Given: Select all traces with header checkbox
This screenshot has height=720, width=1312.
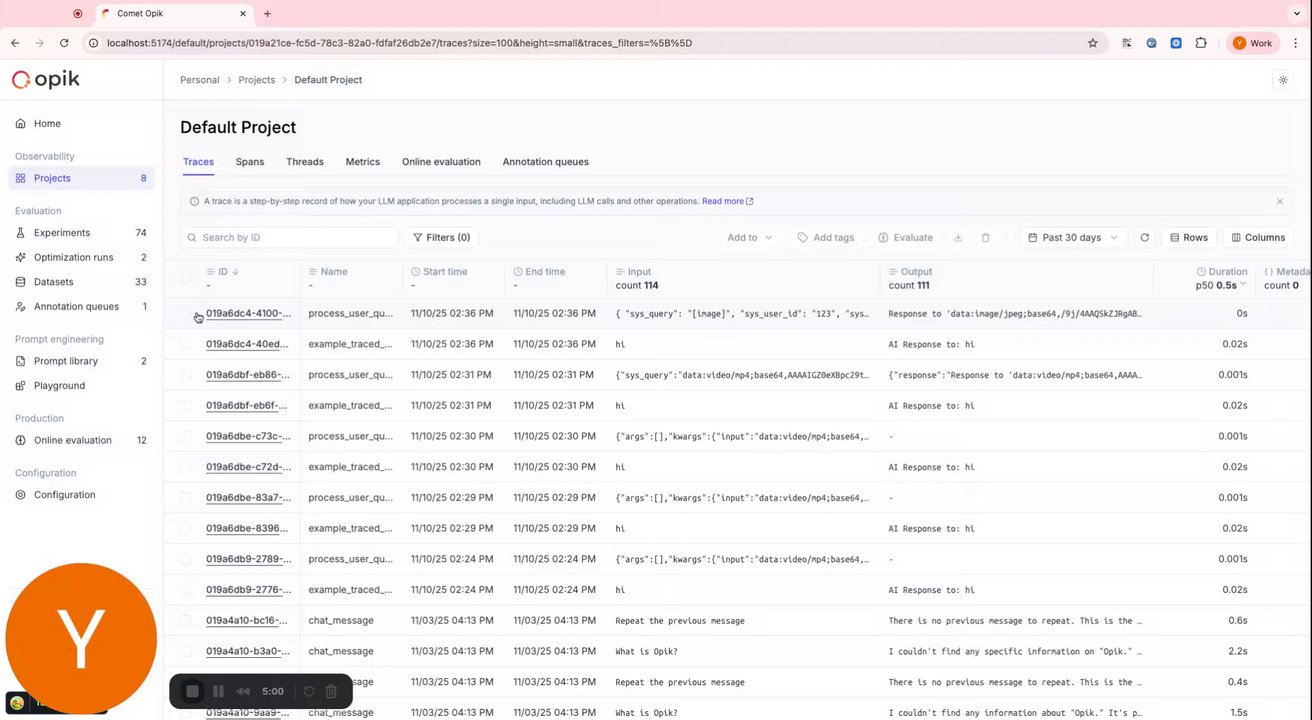Looking at the screenshot, I should (185, 279).
